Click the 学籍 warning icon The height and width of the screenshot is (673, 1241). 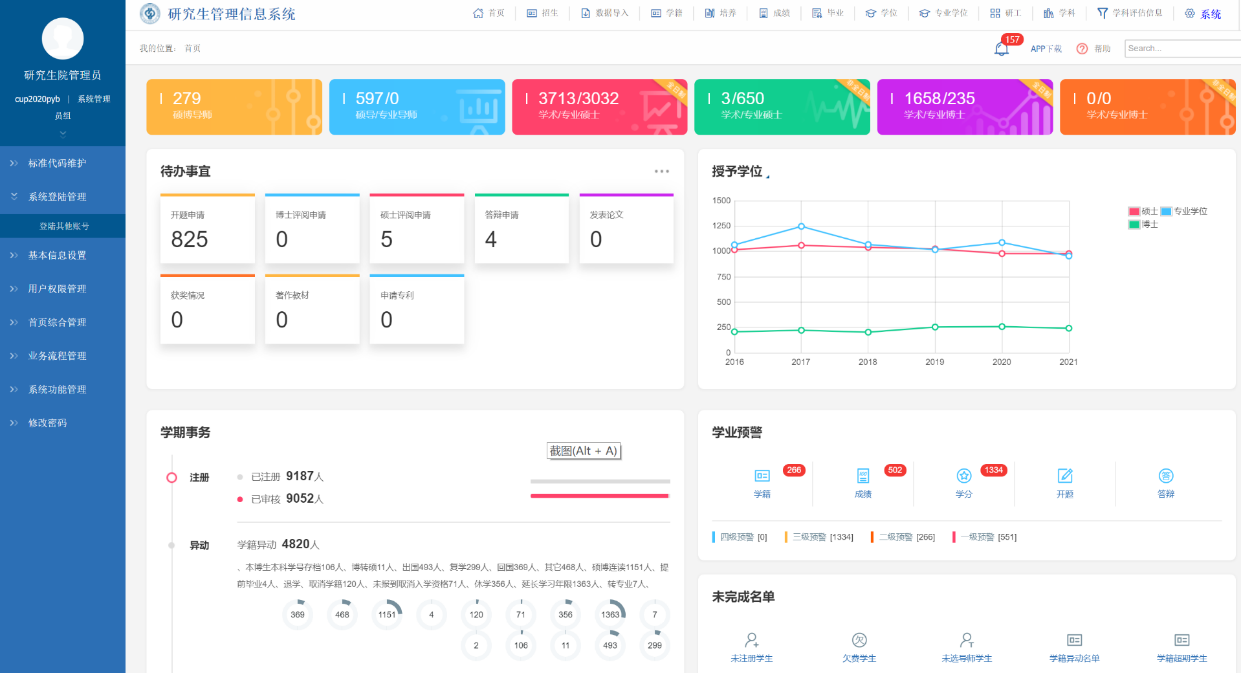click(x=762, y=476)
